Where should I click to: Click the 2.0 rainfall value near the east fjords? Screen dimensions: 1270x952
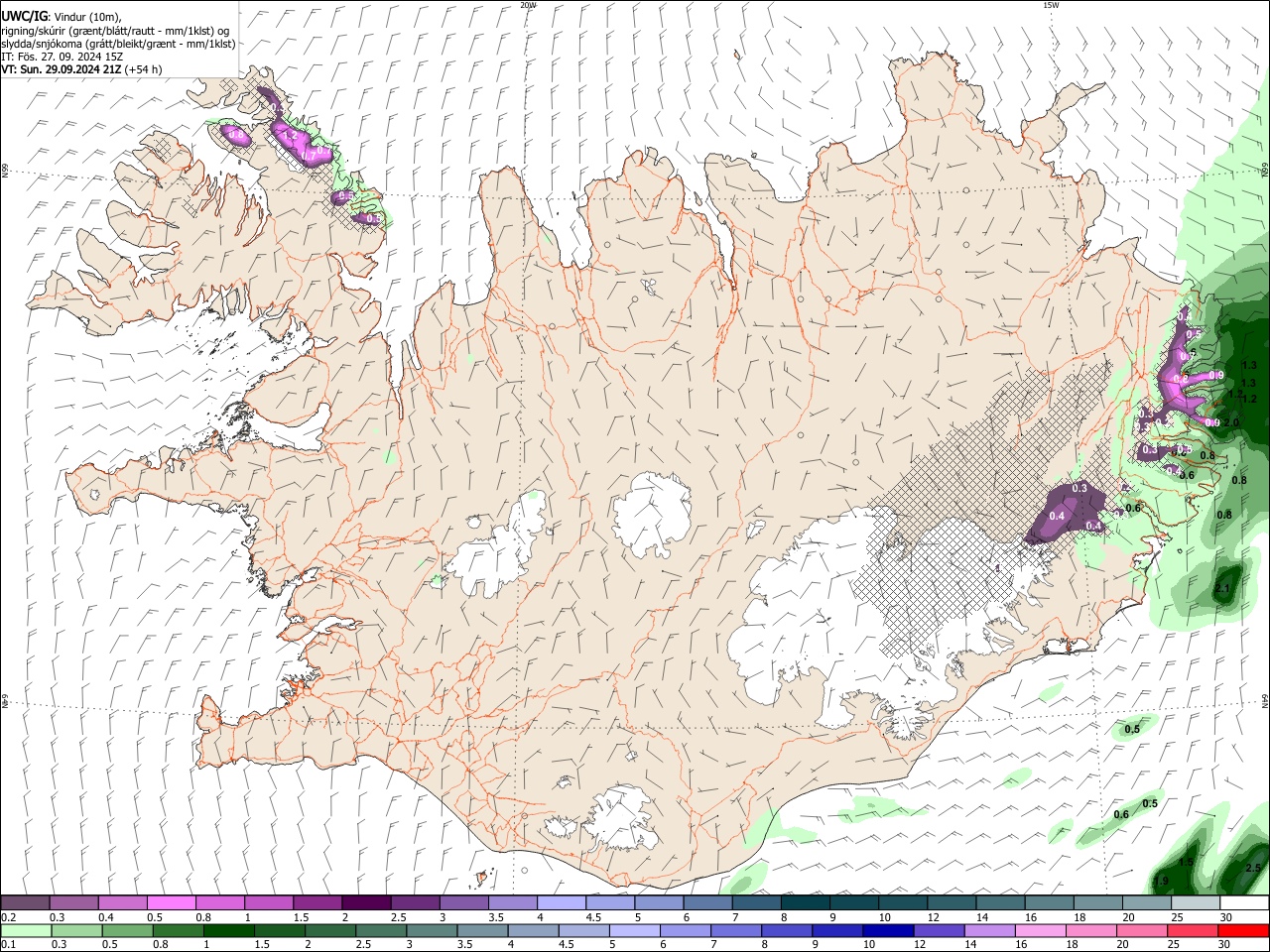(x=1232, y=422)
